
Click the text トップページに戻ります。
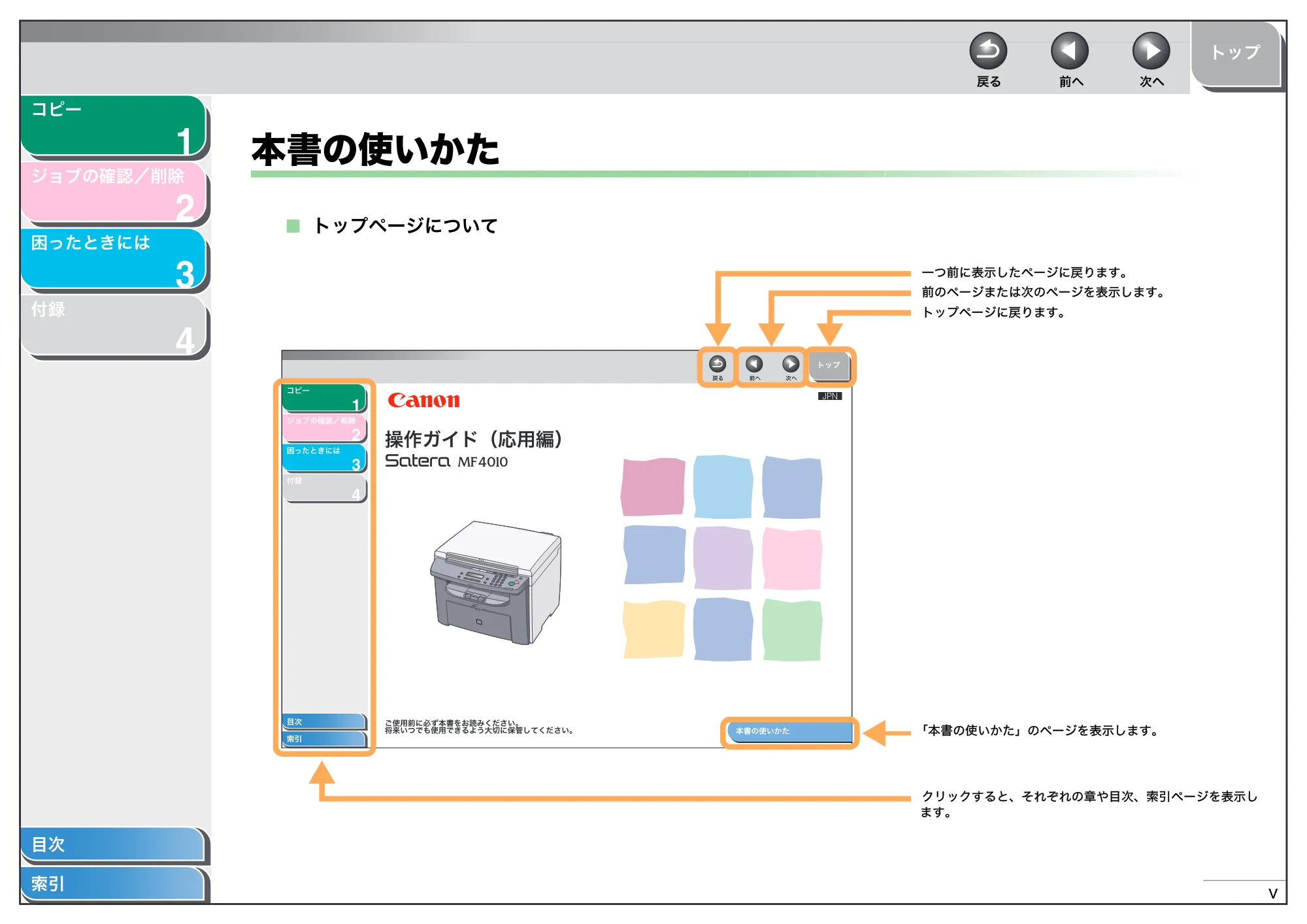click(994, 312)
